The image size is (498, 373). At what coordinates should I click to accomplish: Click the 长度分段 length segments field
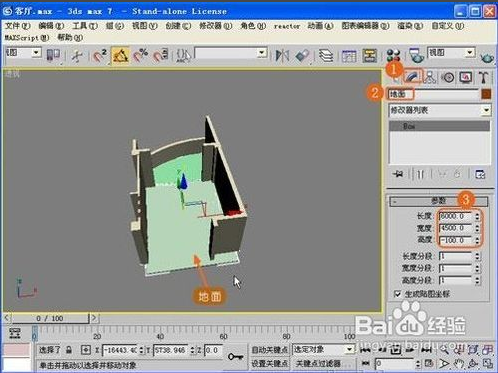pos(455,256)
